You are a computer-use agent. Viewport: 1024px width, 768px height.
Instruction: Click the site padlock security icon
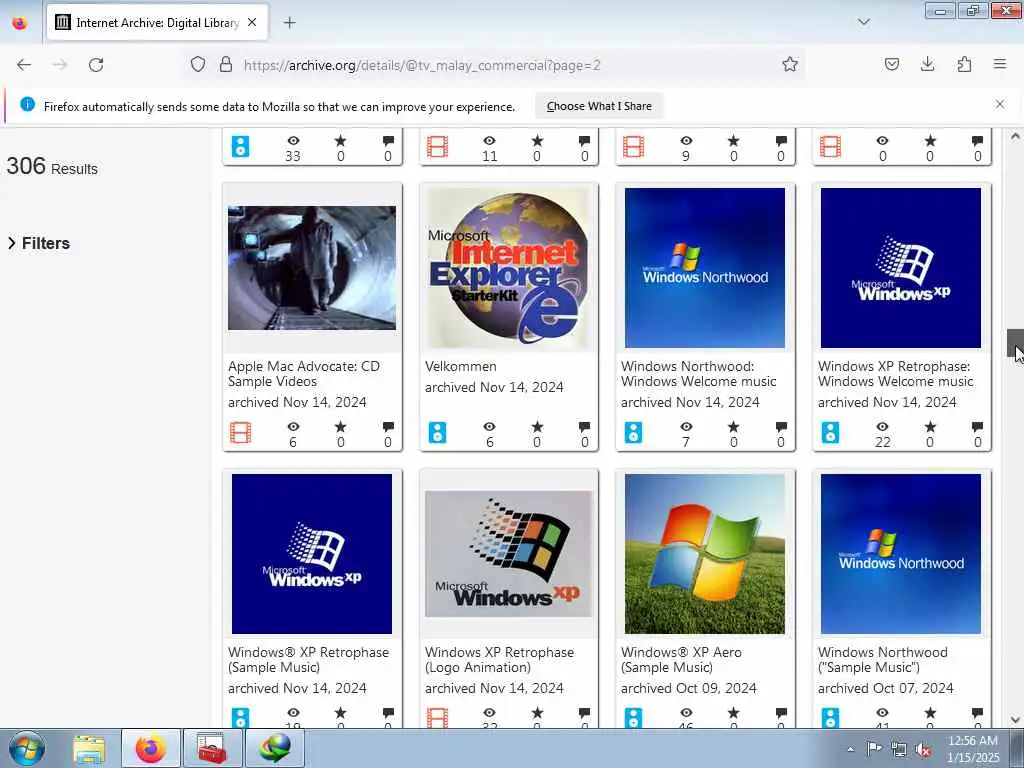pyautogui.click(x=226, y=64)
